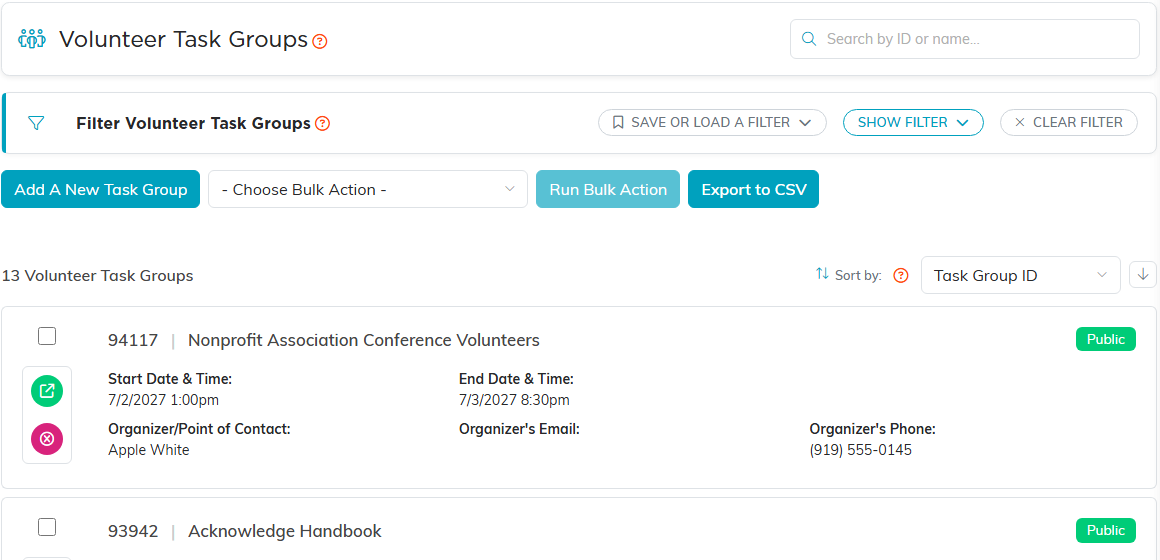
Task: Click the ID number 93942
Action: (x=133, y=531)
